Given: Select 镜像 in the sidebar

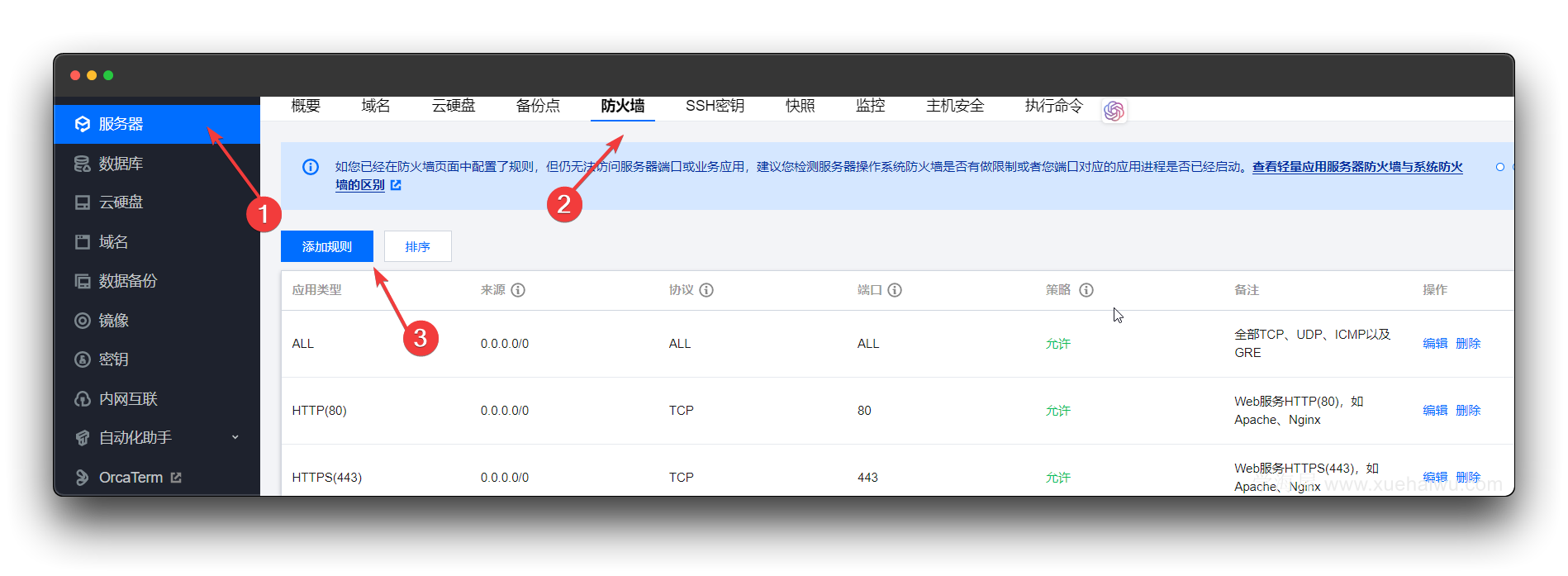Looking at the screenshot, I should (157, 321).
